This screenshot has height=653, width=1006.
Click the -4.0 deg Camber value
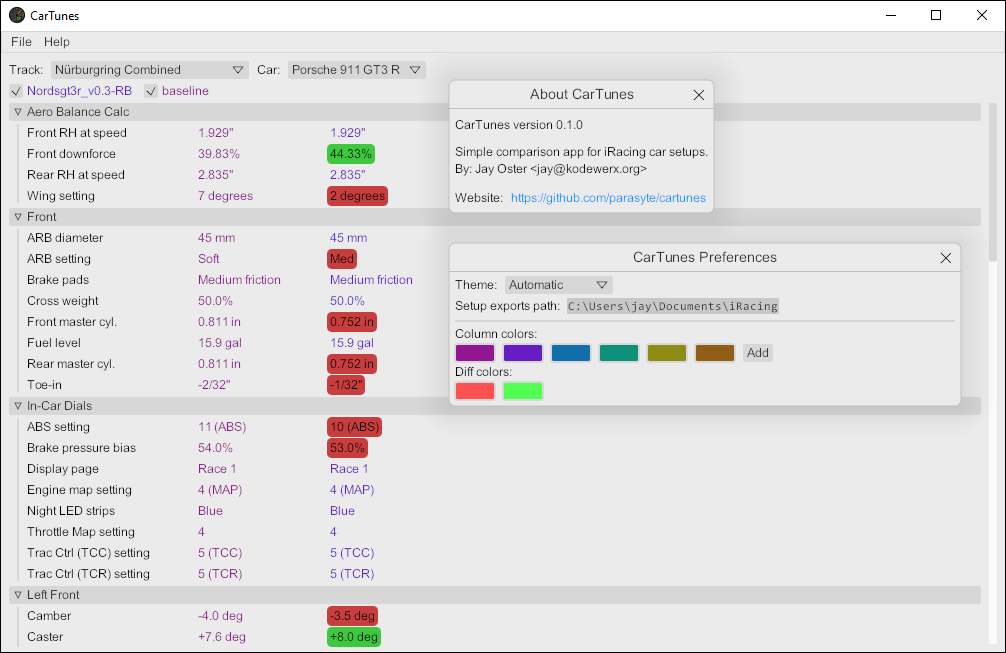tap(220, 616)
